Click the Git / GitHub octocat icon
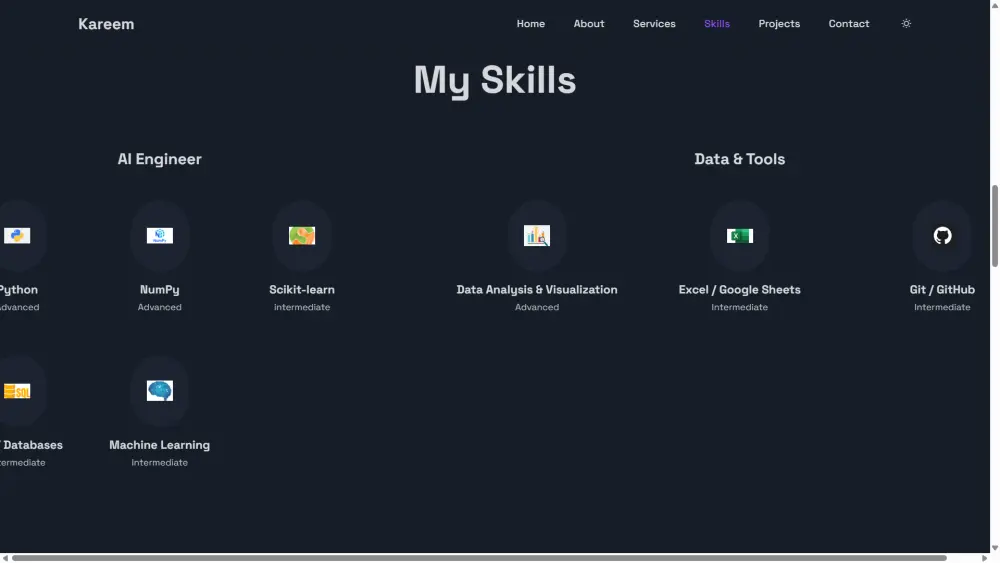Image resolution: width=1000 pixels, height=563 pixels. pyautogui.click(x=943, y=236)
